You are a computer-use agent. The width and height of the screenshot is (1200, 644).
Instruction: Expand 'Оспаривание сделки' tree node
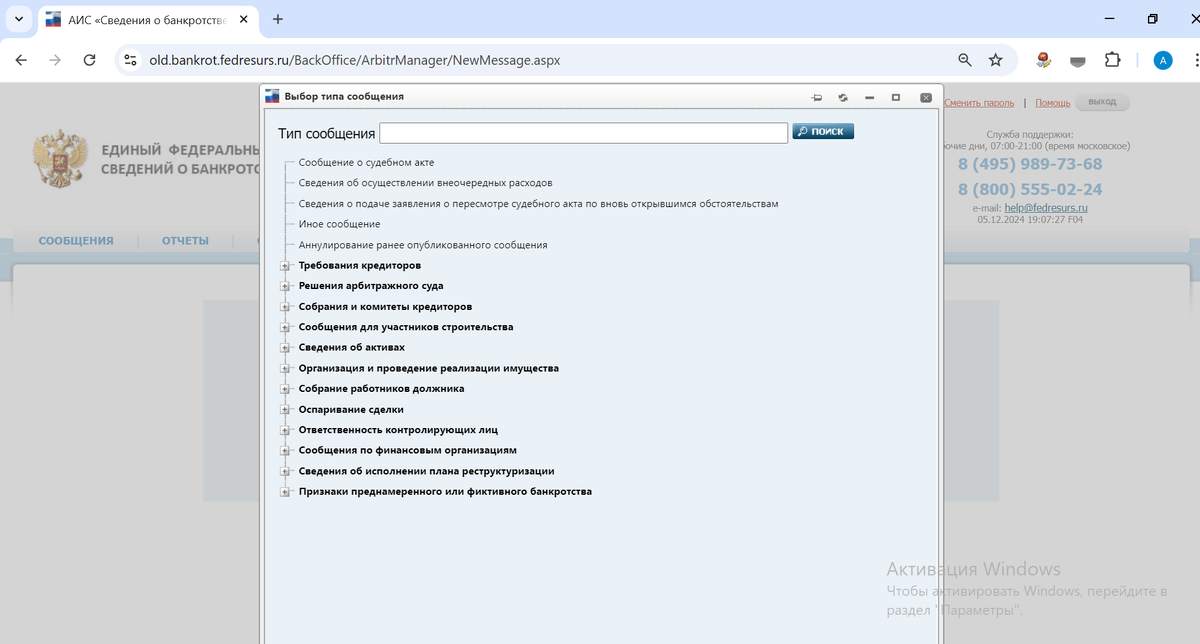(285, 410)
